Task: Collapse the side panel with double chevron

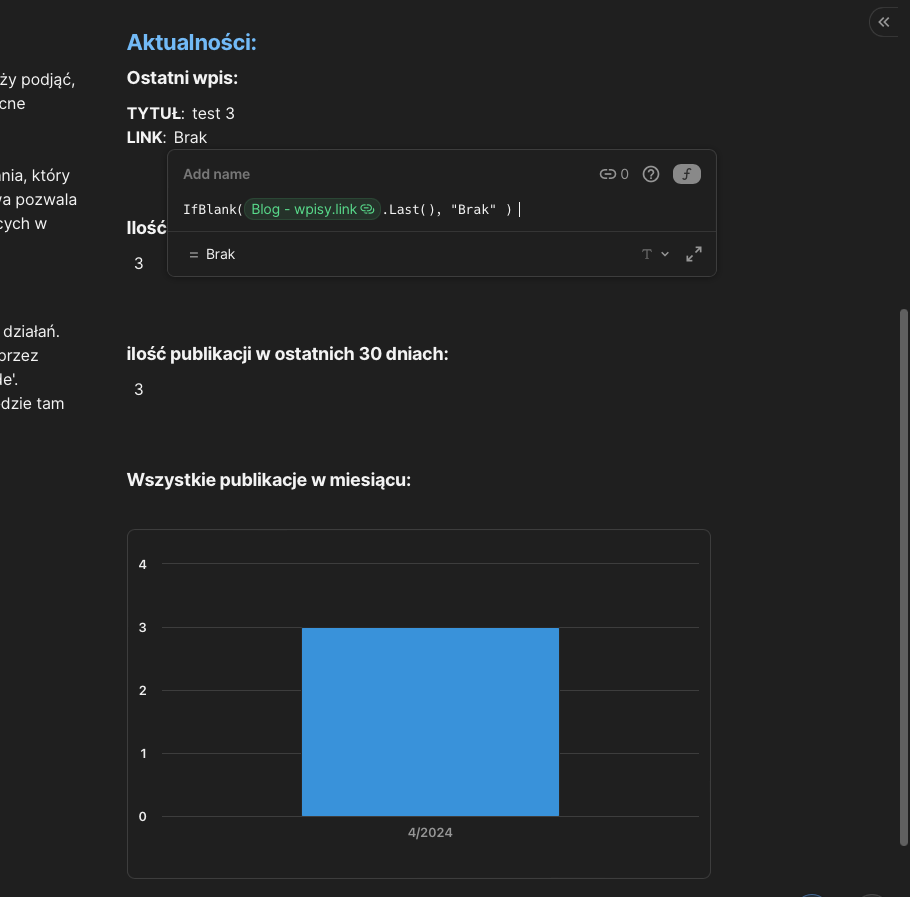Action: (883, 22)
